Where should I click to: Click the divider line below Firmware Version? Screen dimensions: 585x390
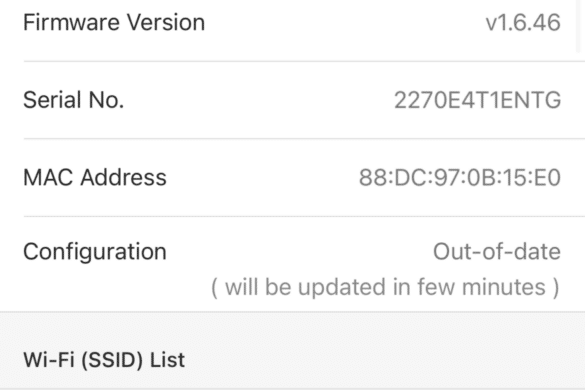pyautogui.click(x=304, y=61)
